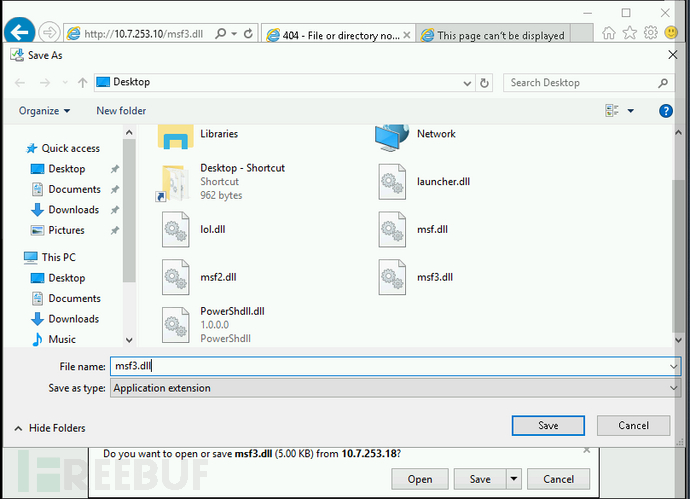Dismiss the download notification bar

pyautogui.click(x=587, y=450)
